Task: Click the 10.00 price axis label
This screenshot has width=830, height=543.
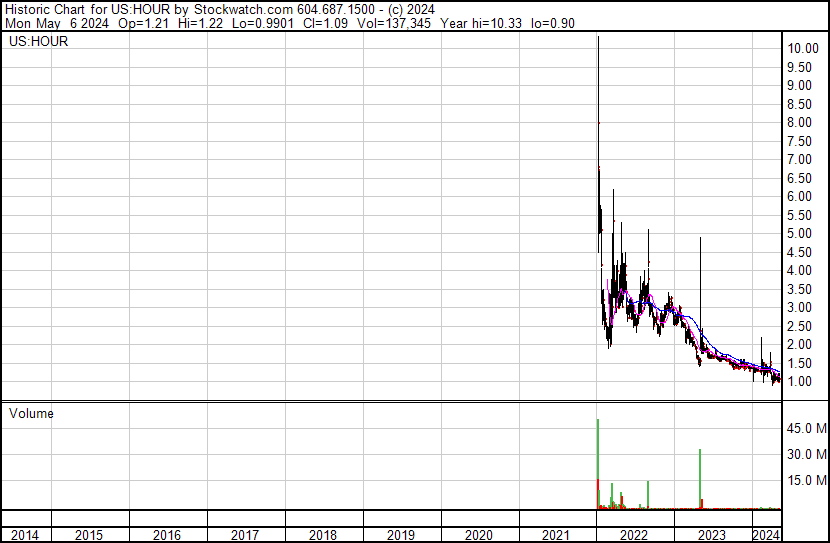Action: click(x=804, y=48)
